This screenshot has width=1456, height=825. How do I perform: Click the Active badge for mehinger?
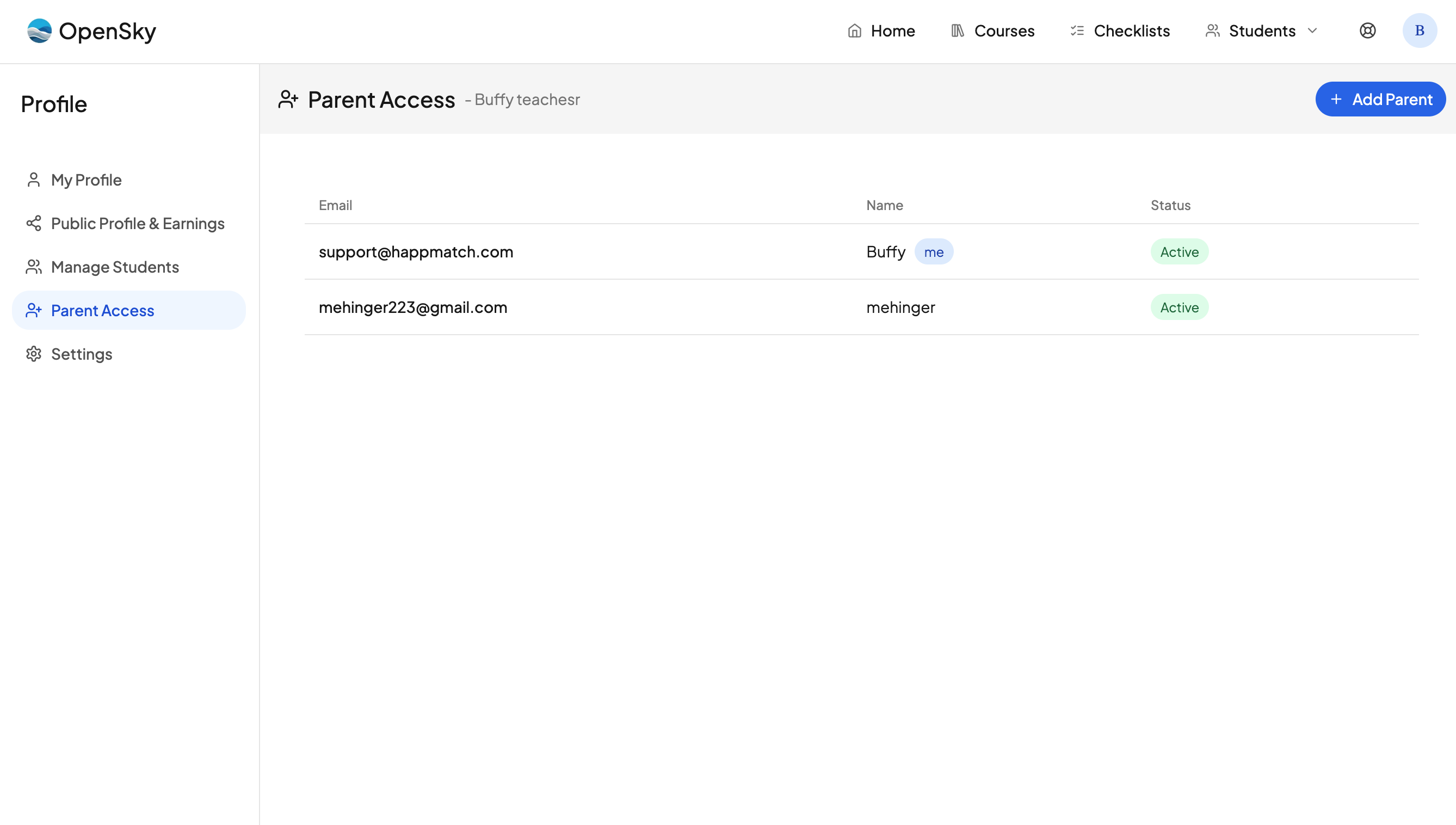pyautogui.click(x=1180, y=307)
